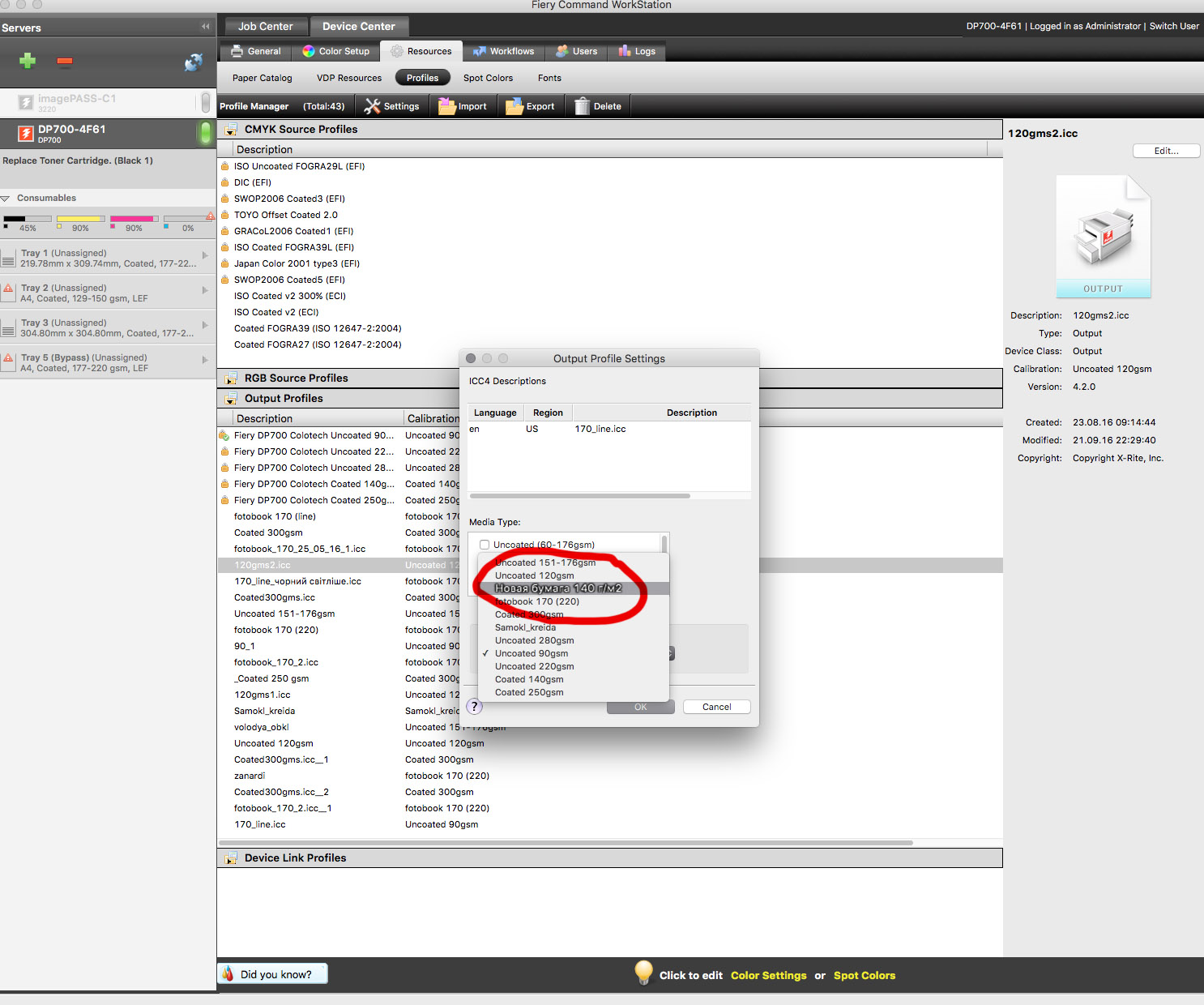Image resolution: width=1204 pixels, height=1005 pixels.
Task: Click the Color Setup wheel icon
Action: click(309, 51)
